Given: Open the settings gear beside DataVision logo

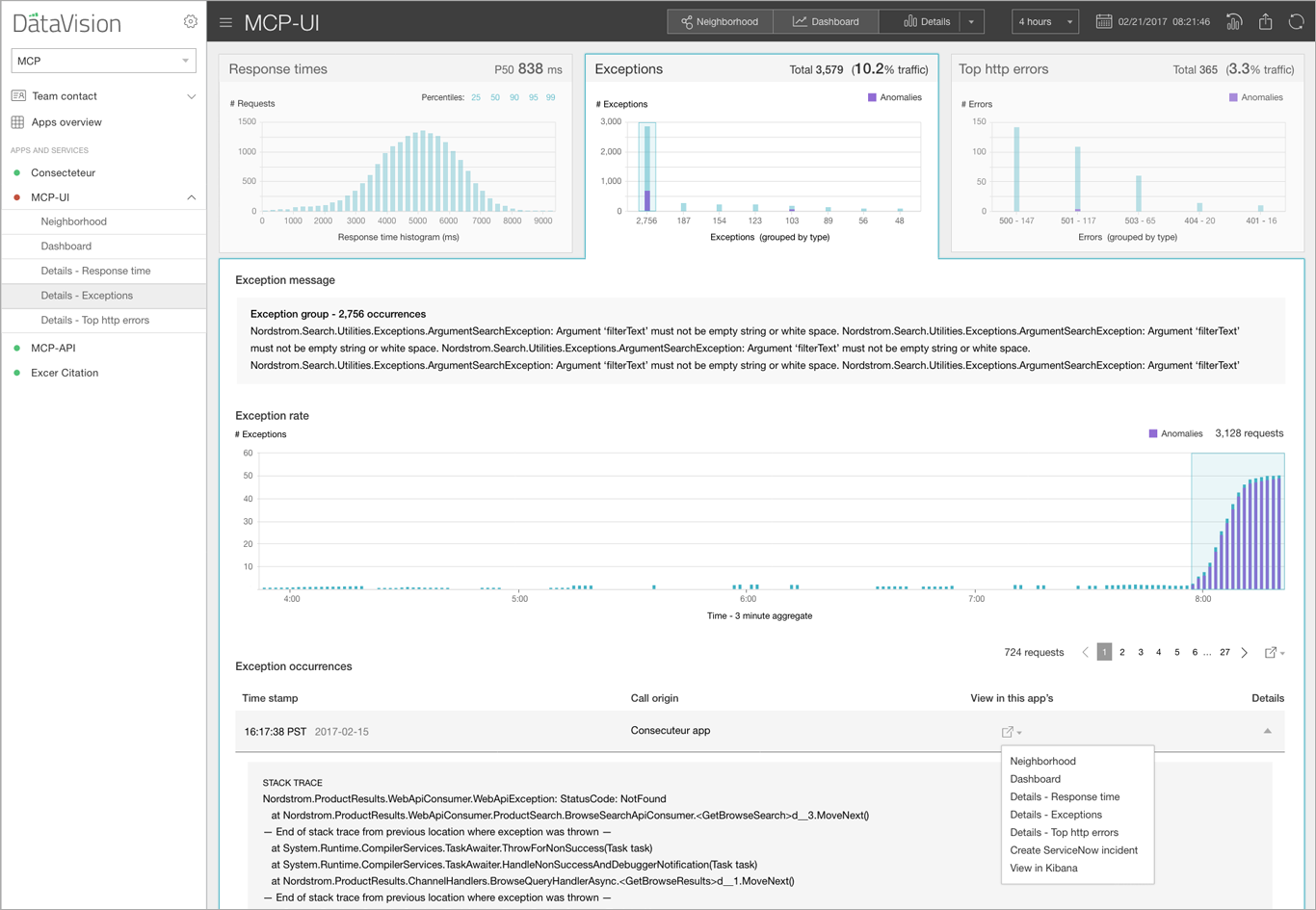Looking at the screenshot, I should point(190,21).
